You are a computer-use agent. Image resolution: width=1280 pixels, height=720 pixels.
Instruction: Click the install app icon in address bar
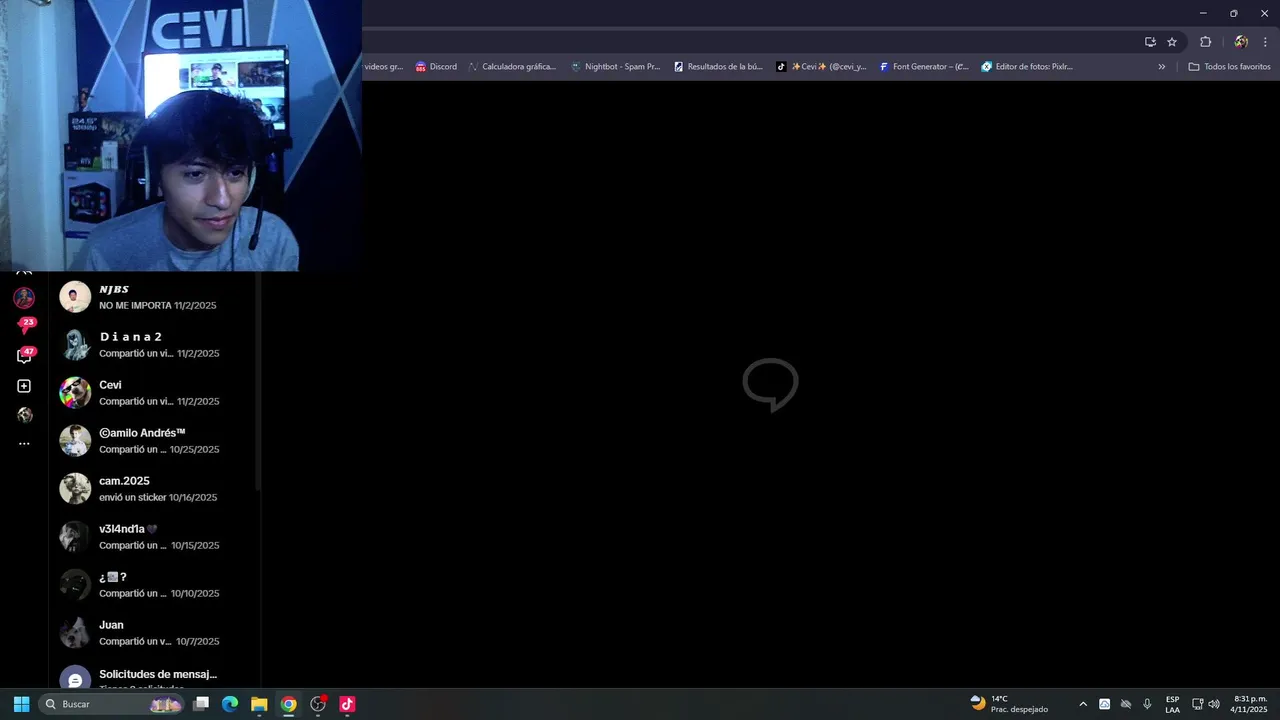click(1150, 42)
